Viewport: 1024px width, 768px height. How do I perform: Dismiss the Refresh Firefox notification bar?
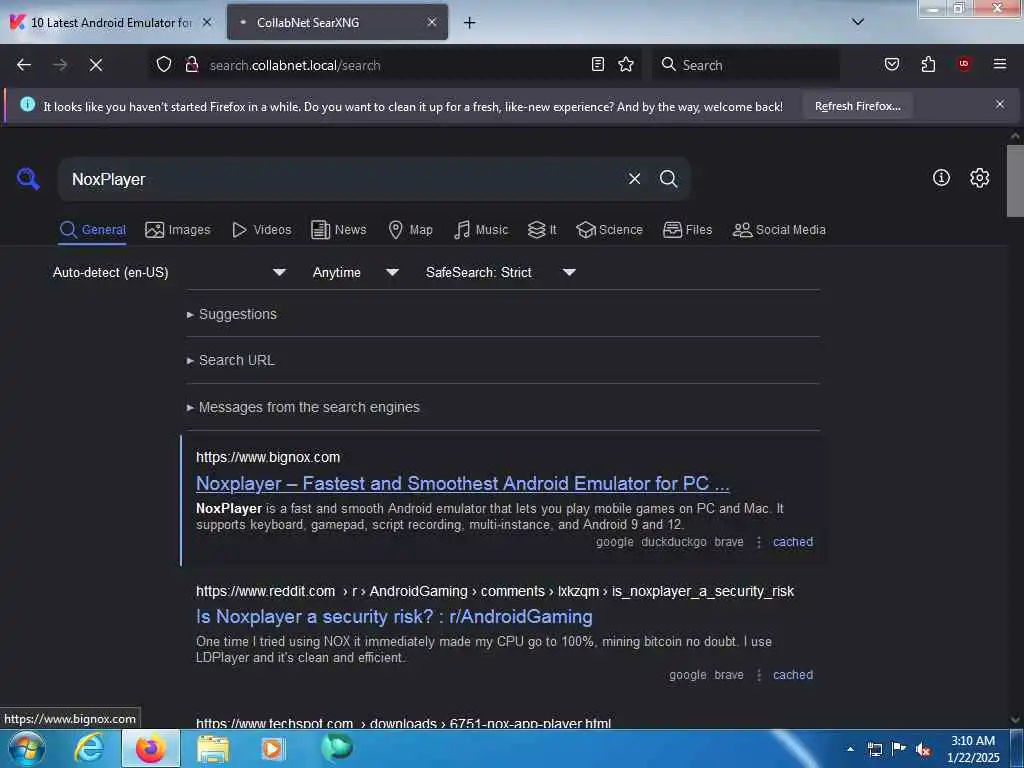(1000, 104)
